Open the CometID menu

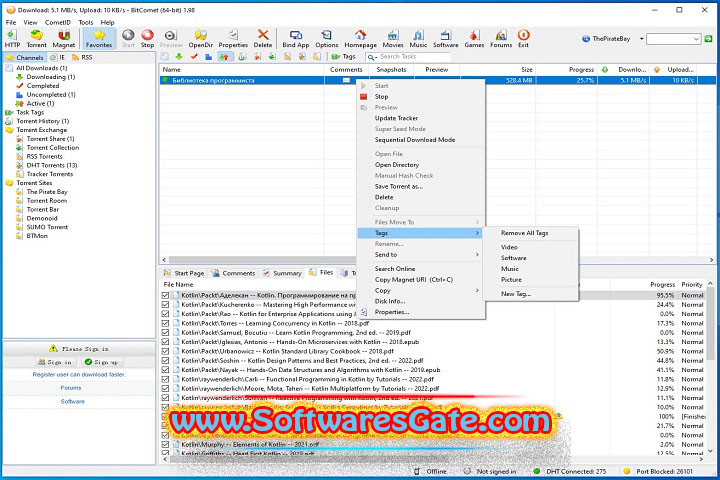(57, 22)
